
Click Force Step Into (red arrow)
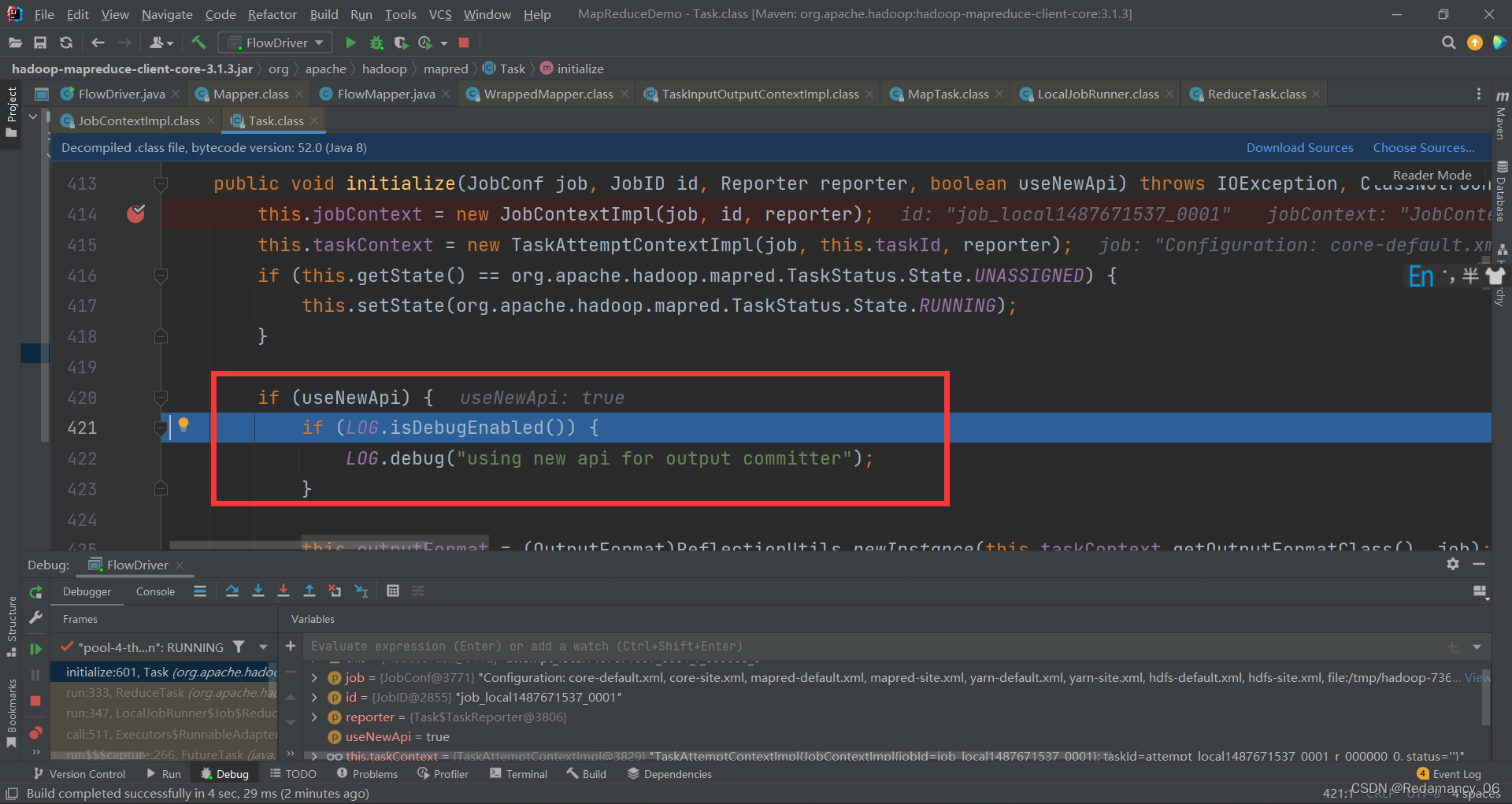click(283, 591)
